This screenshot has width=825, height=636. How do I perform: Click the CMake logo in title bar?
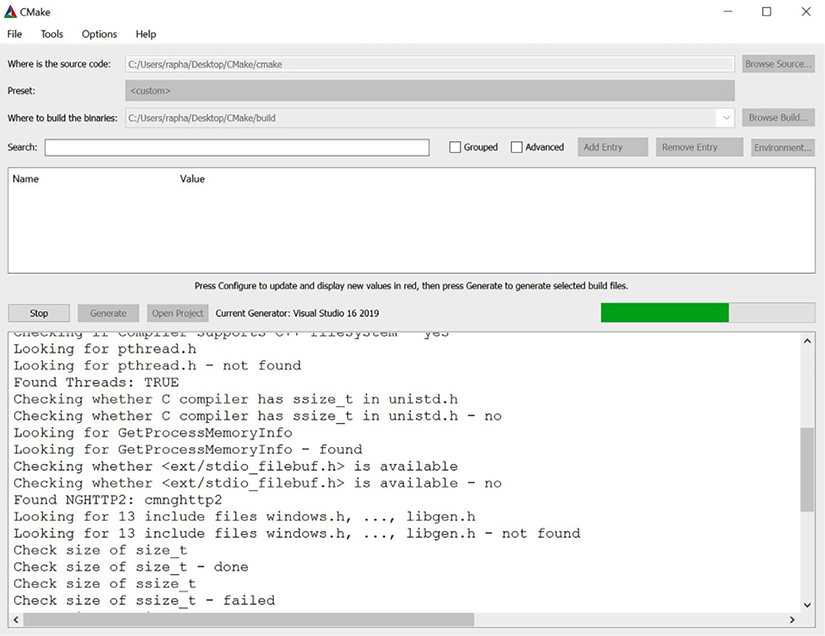(10, 11)
